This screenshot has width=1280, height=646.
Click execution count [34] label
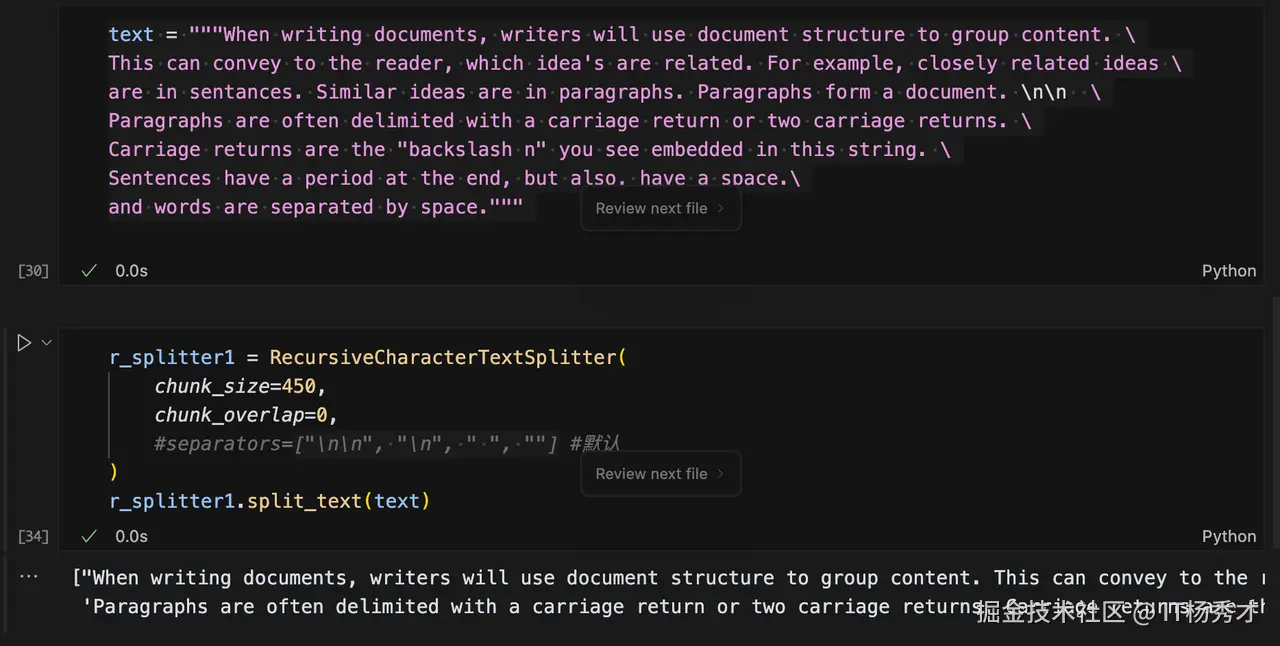[x=33, y=536]
